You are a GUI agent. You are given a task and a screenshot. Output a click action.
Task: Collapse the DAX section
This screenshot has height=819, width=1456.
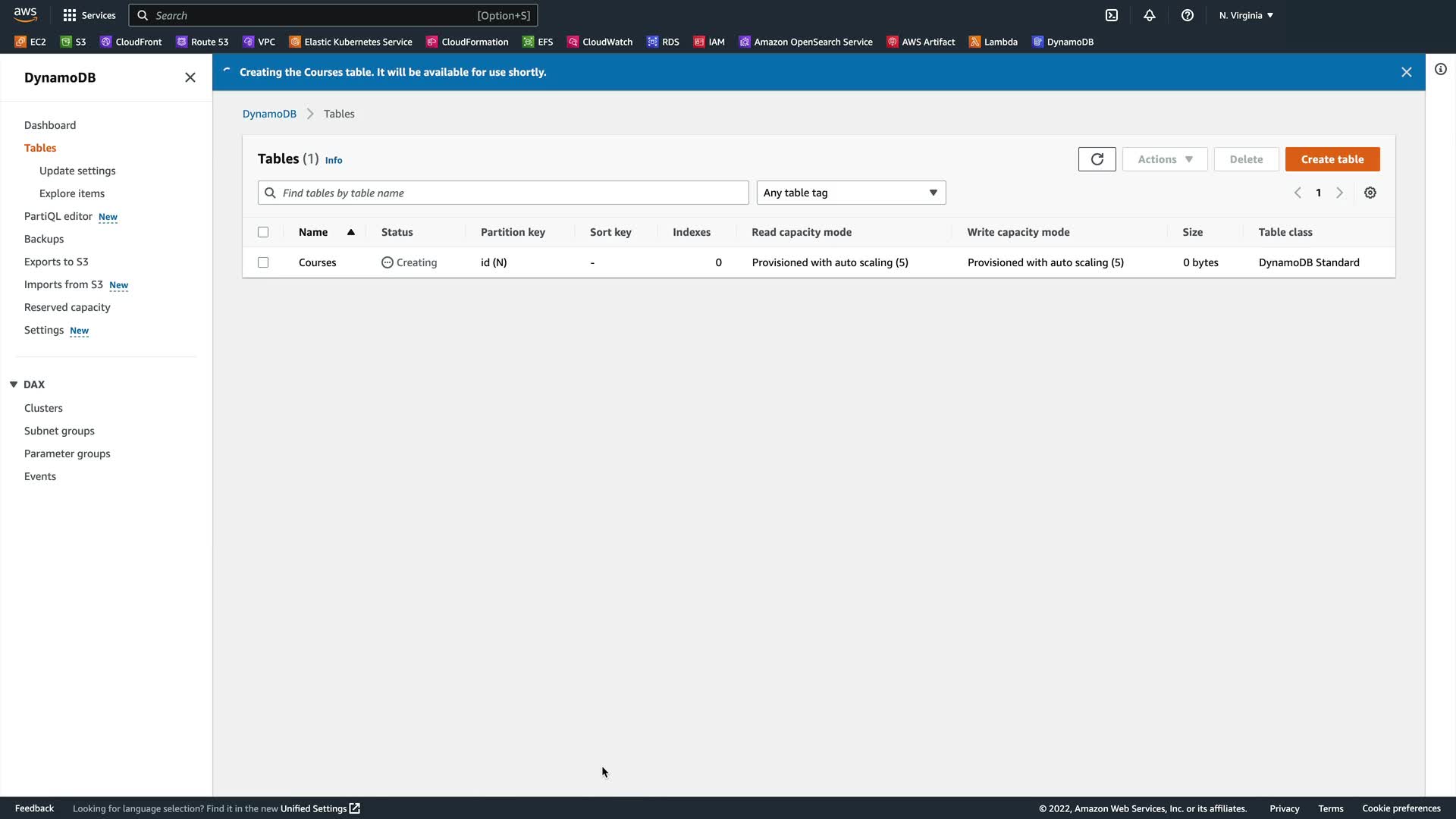[14, 384]
